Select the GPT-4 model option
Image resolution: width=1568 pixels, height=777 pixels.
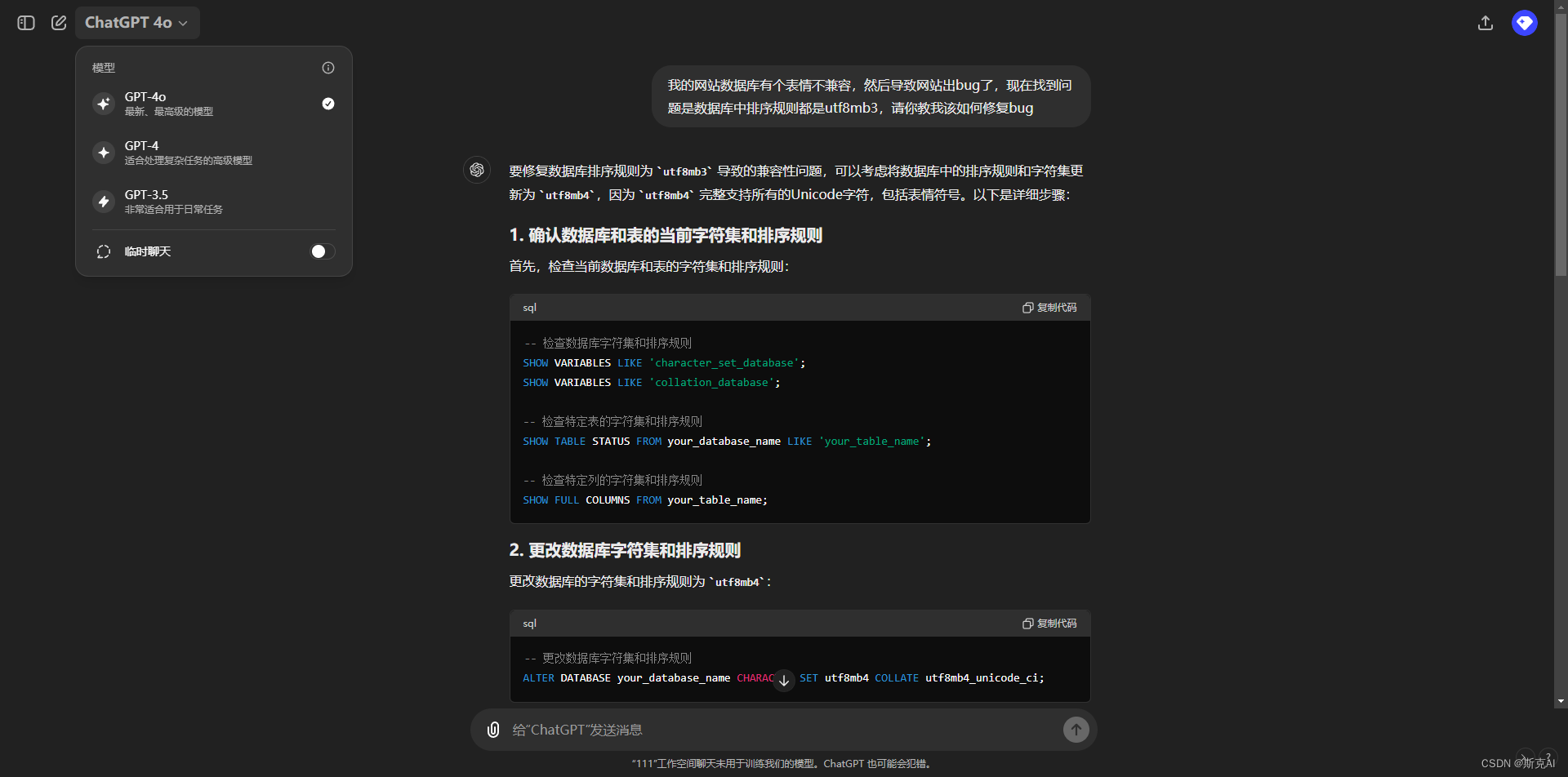pos(214,153)
